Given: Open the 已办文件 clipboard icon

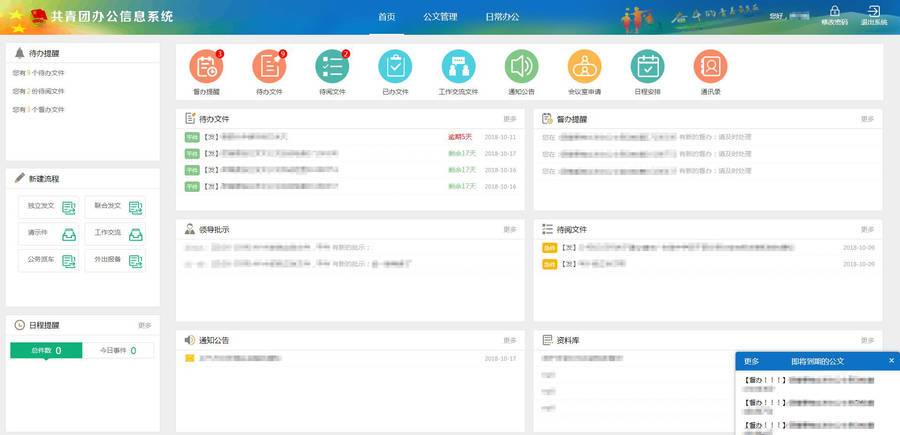Looking at the screenshot, I should [395, 67].
